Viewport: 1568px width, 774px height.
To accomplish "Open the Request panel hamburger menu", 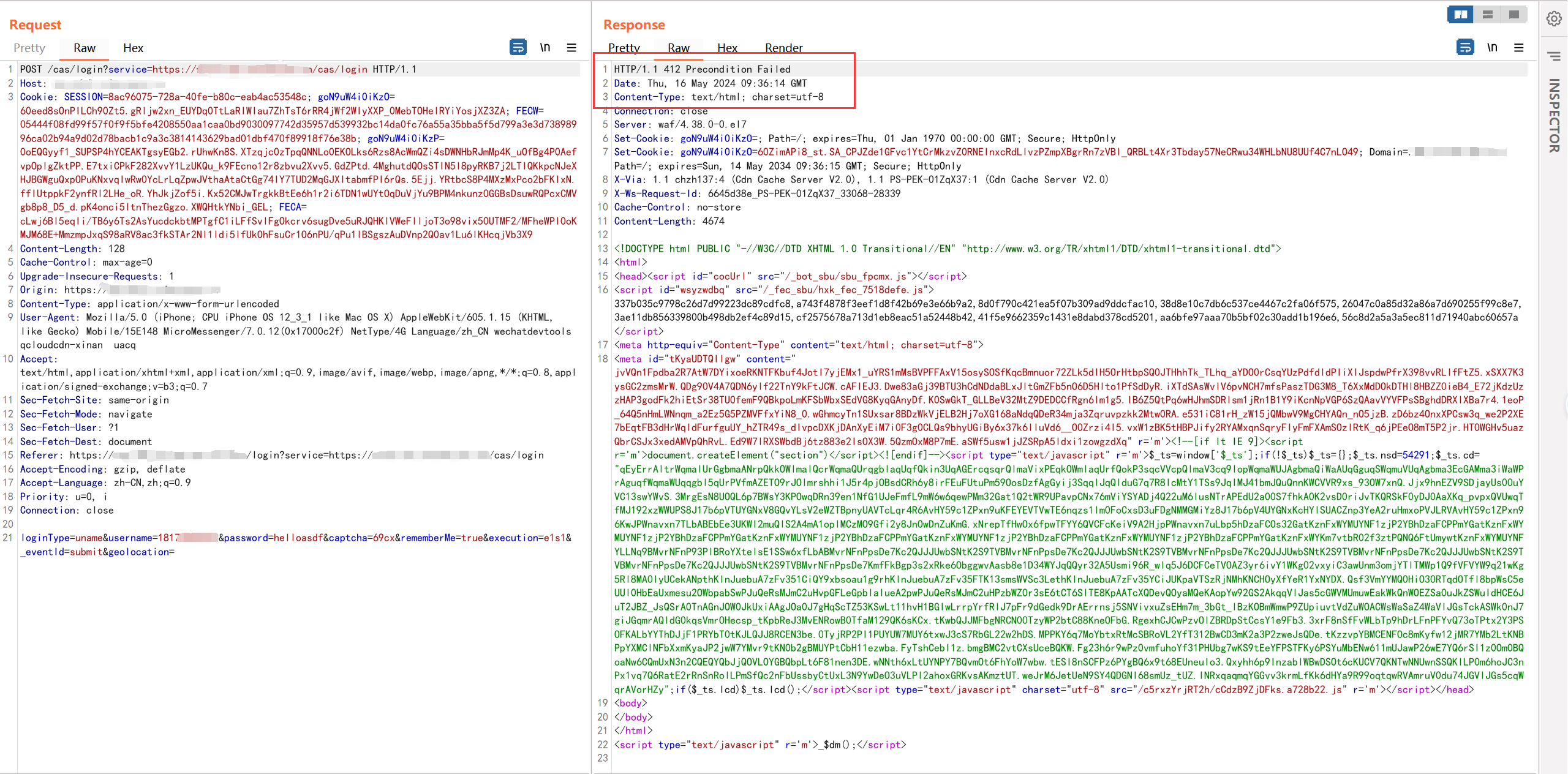I will 571,47.
